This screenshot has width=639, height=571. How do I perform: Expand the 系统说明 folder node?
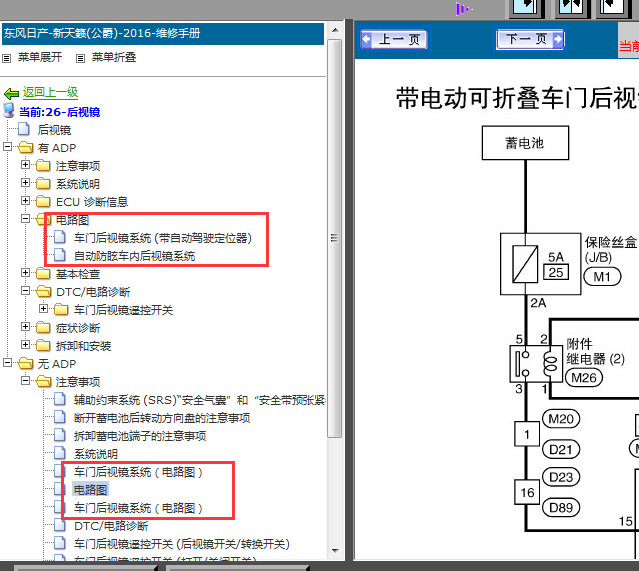(x=25, y=182)
